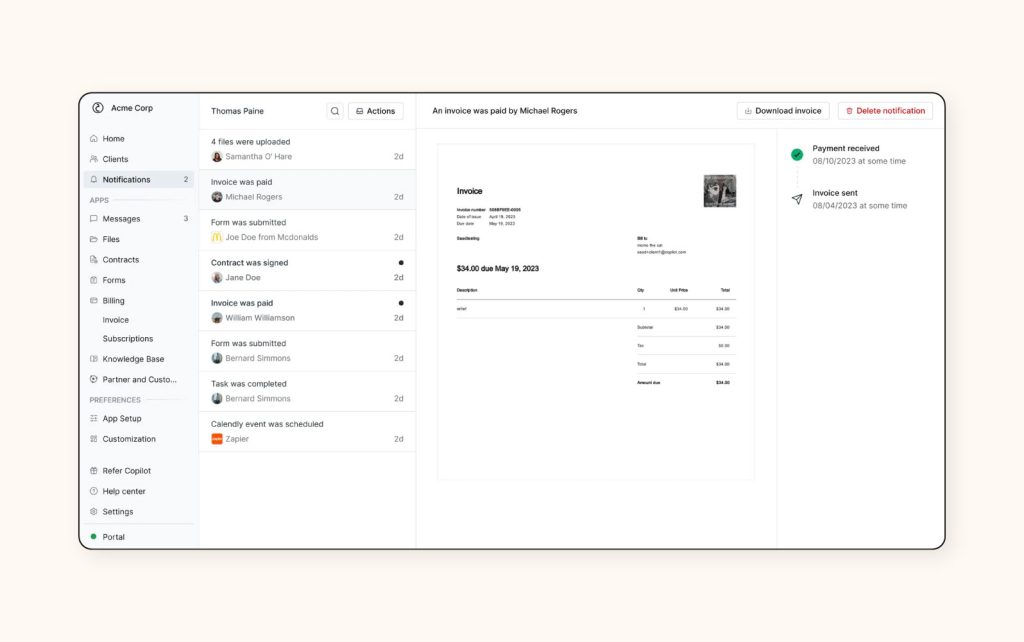
Task: Click the Files folder icon
Action: [x=94, y=239]
